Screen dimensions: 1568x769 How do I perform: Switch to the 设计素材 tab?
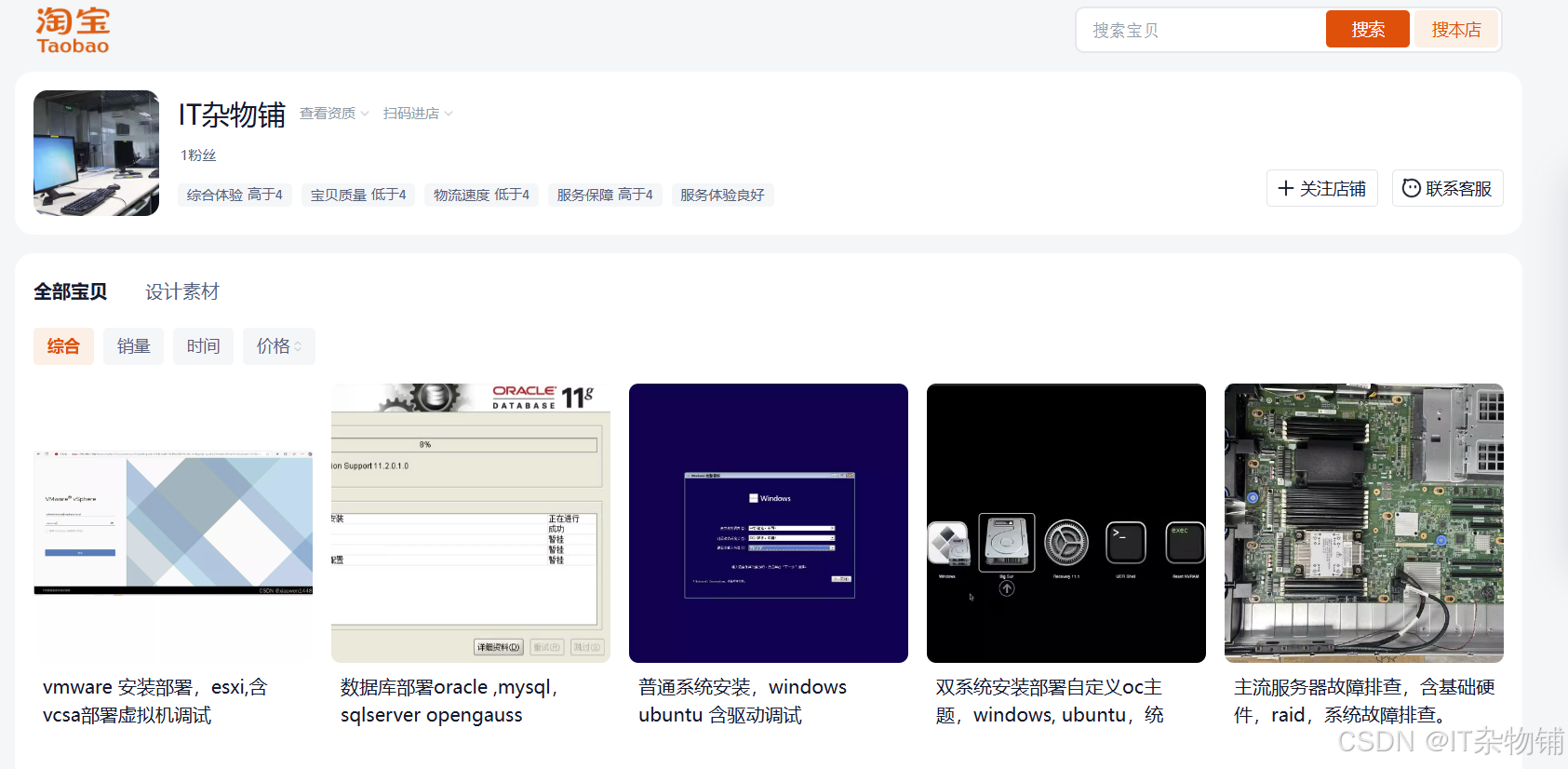pyautogui.click(x=182, y=291)
